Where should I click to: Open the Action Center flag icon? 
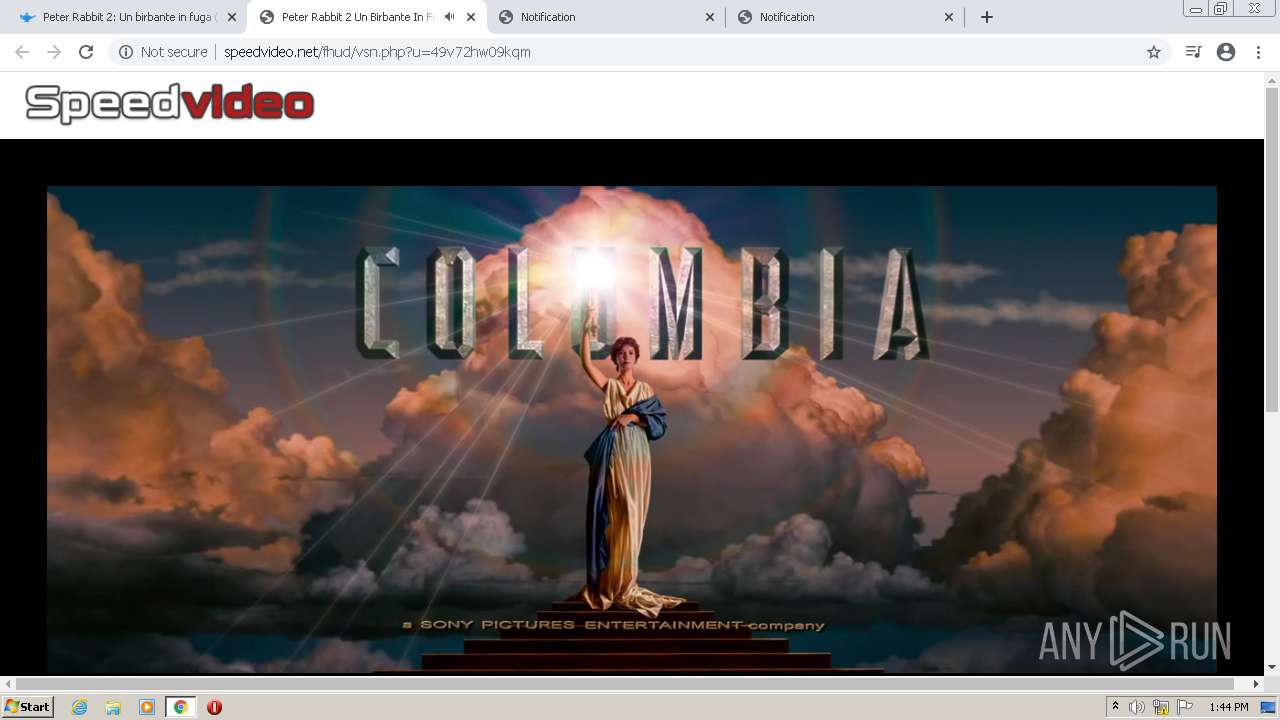click(x=1185, y=707)
